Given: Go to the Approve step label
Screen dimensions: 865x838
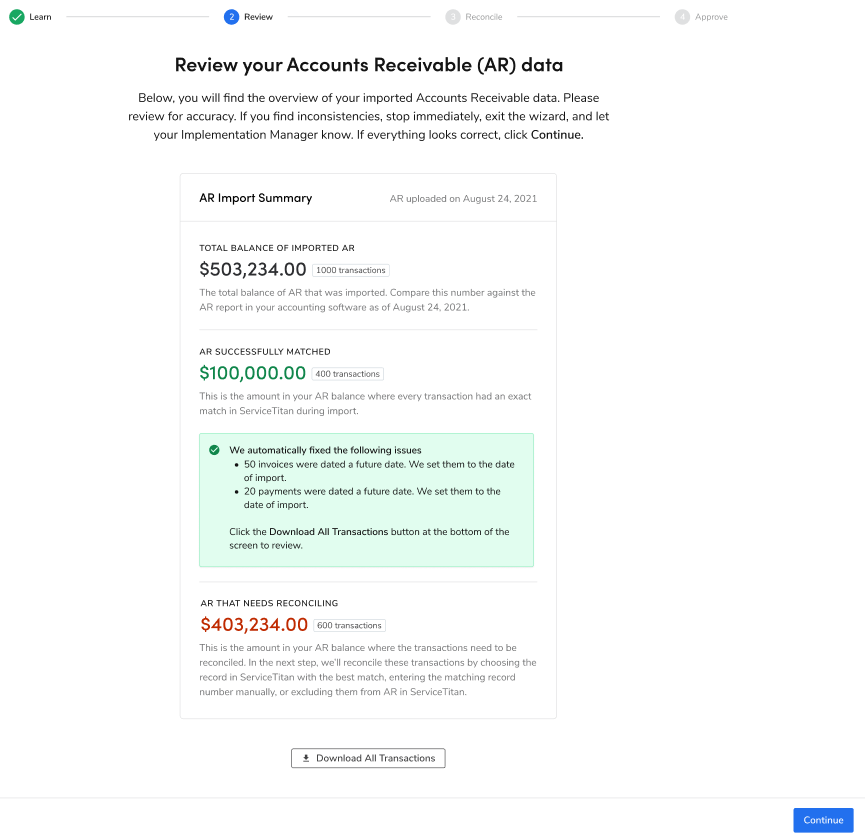Looking at the screenshot, I should (711, 17).
